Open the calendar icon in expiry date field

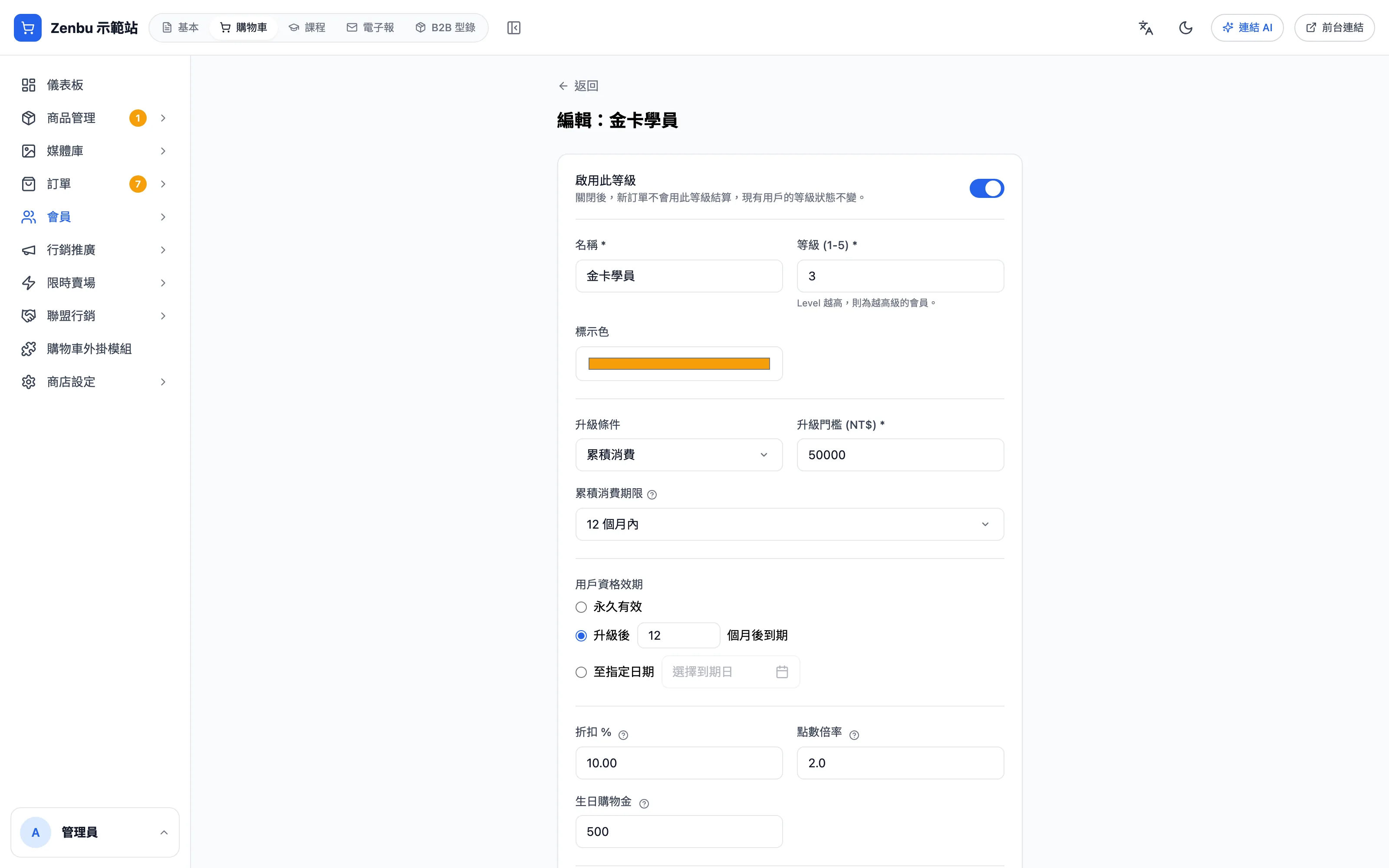pos(782,672)
